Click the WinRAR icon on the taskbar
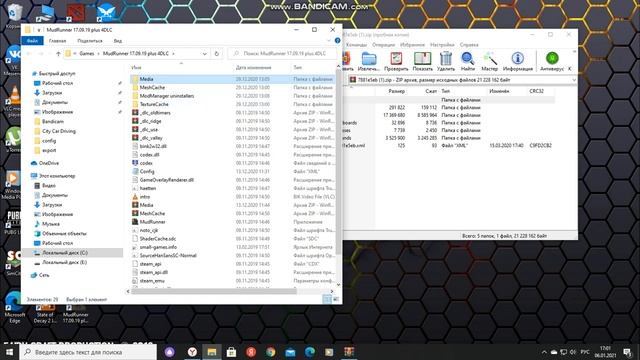Viewport: 640px width, 360px height. pyautogui.click(x=349, y=351)
